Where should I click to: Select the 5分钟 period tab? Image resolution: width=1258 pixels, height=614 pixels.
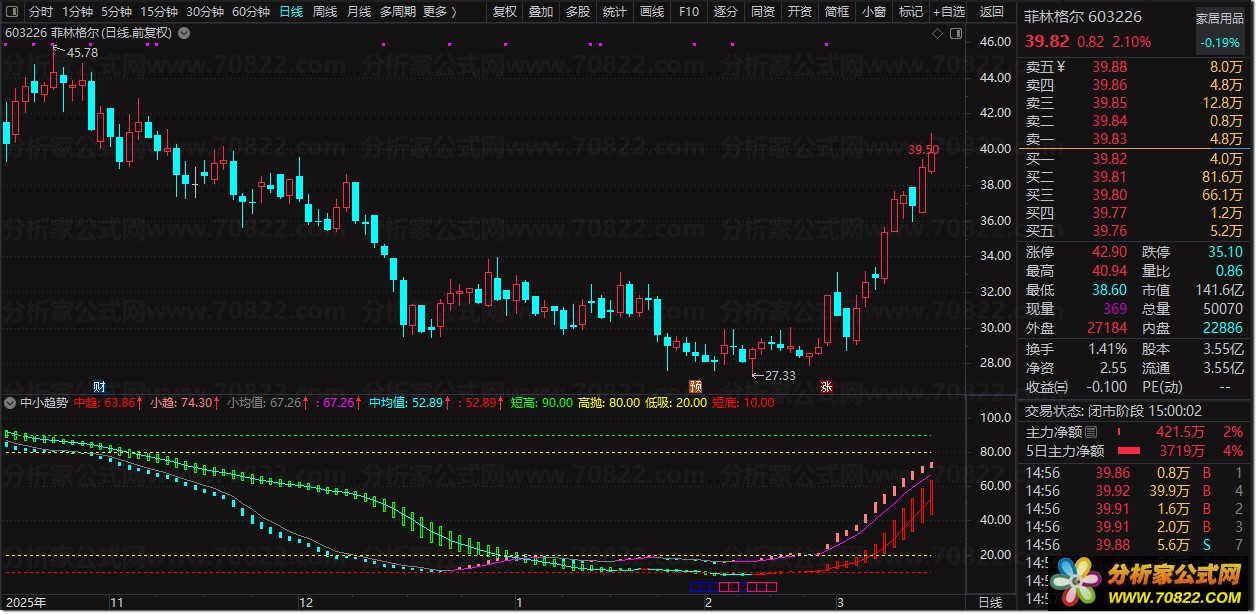click(x=116, y=12)
